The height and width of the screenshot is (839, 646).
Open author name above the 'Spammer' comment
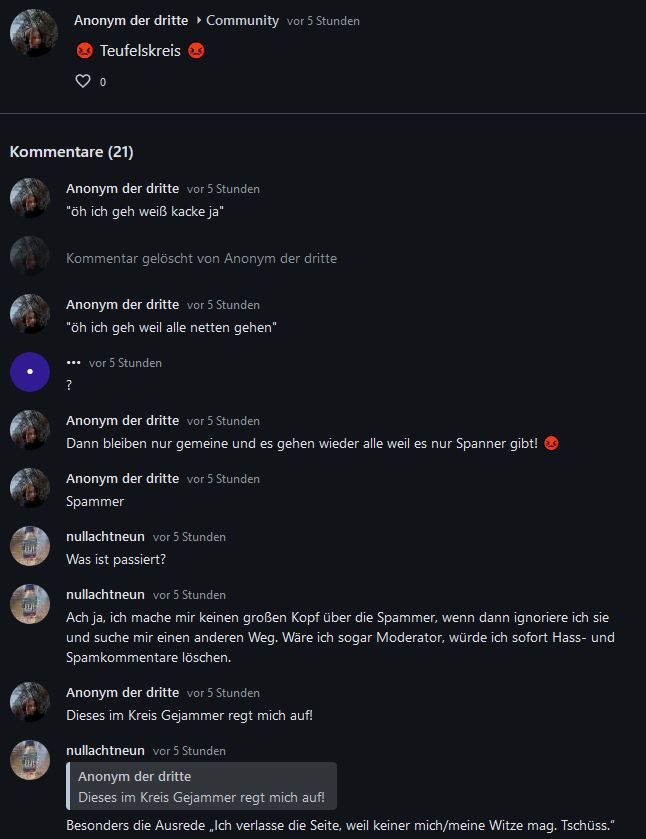[x=123, y=478]
